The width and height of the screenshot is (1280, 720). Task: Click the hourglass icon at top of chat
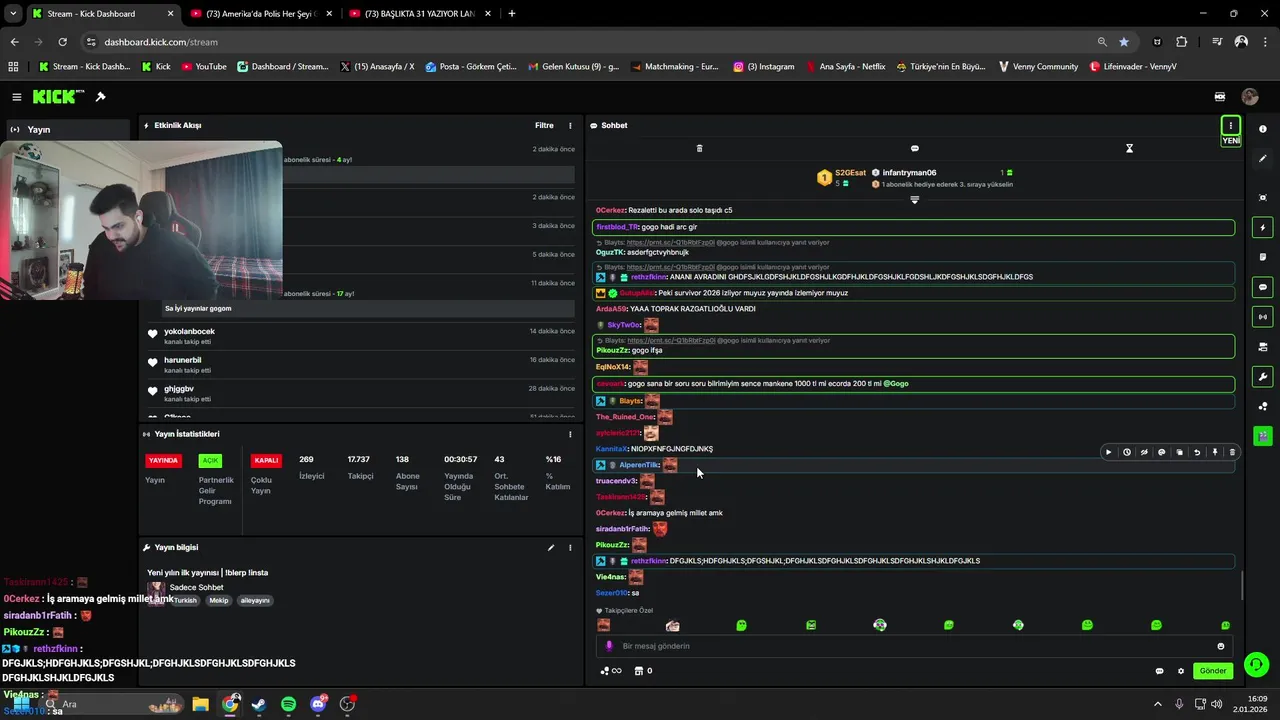[x=1129, y=148]
